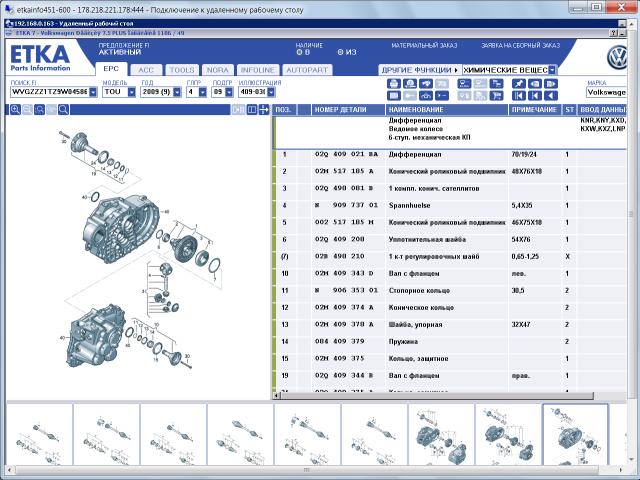640x480 pixels.
Task: Click the МАРКА field showing Volkswagen
Action: (x=606, y=93)
